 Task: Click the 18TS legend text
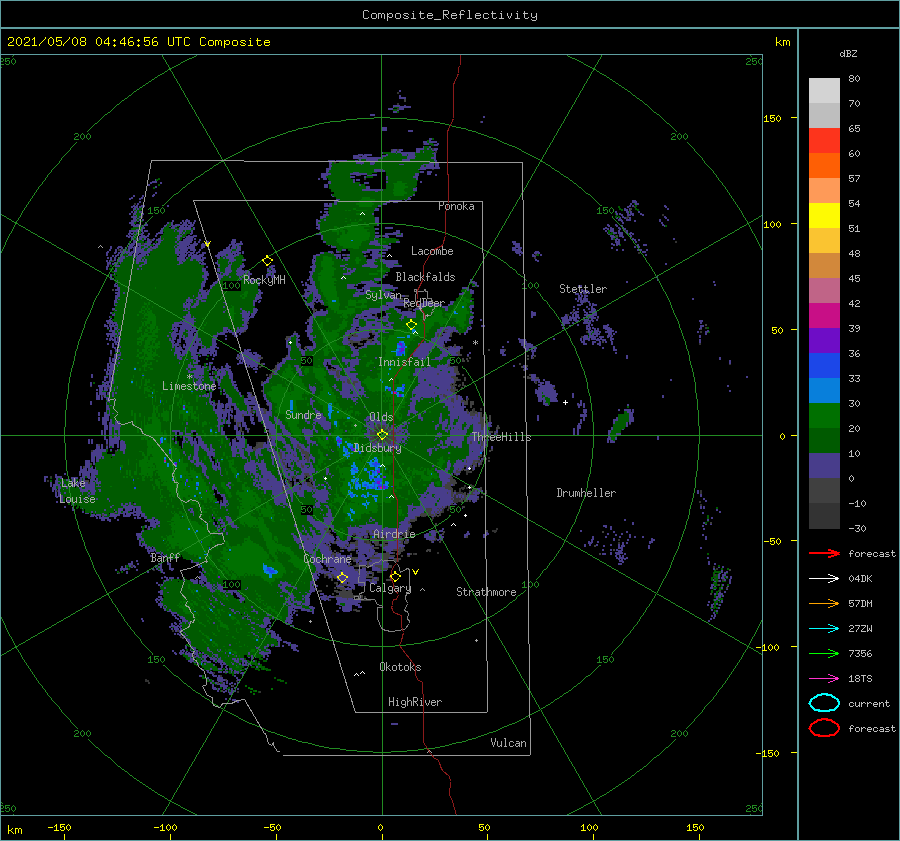(x=860, y=679)
